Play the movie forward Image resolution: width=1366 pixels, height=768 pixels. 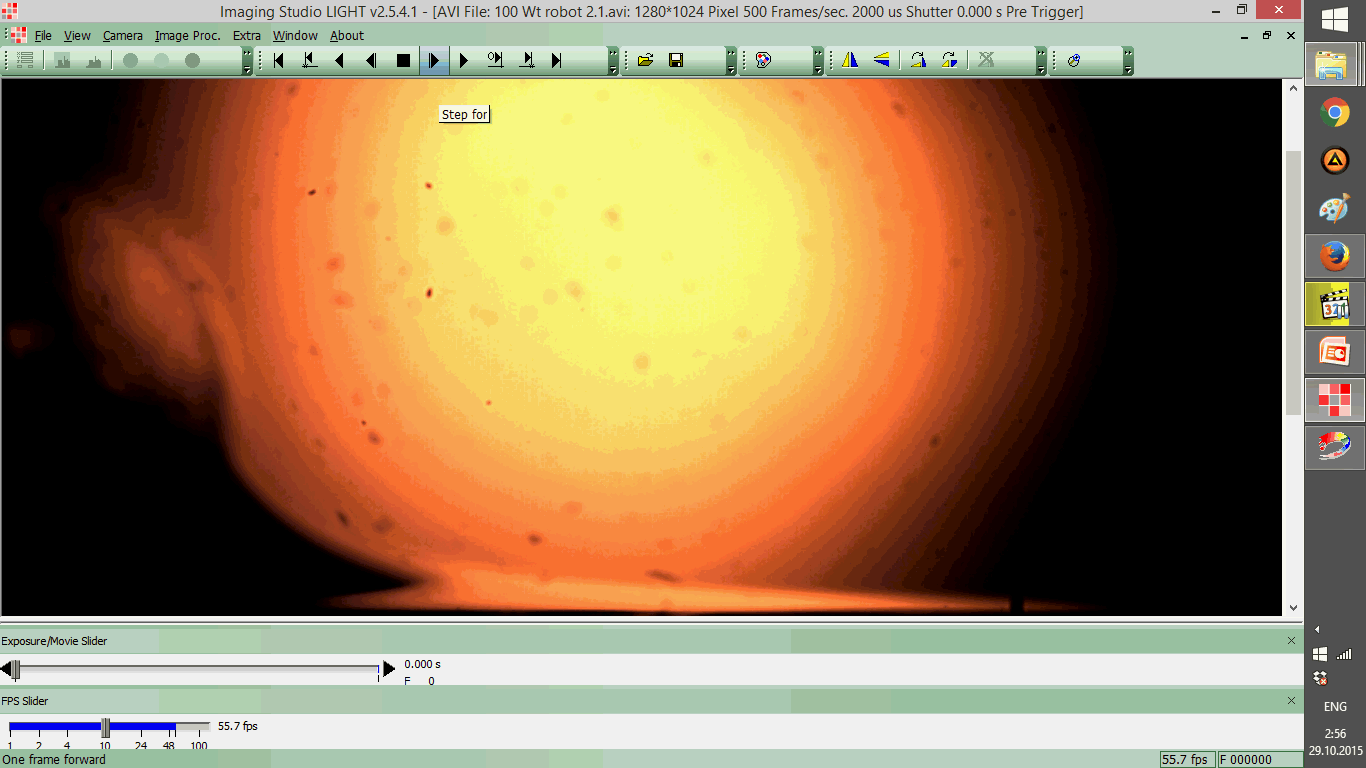(464, 61)
